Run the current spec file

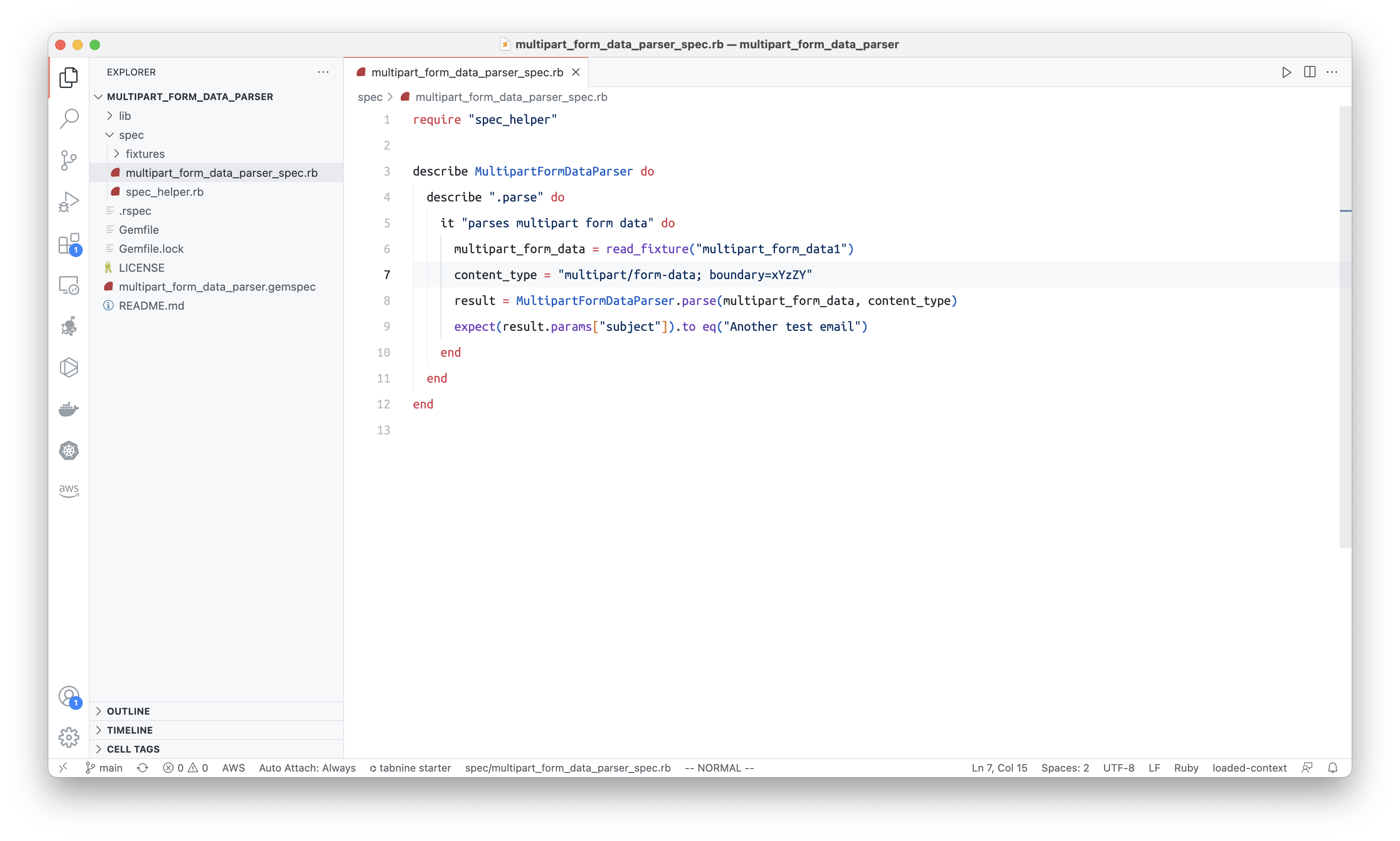click(1286, 72)
